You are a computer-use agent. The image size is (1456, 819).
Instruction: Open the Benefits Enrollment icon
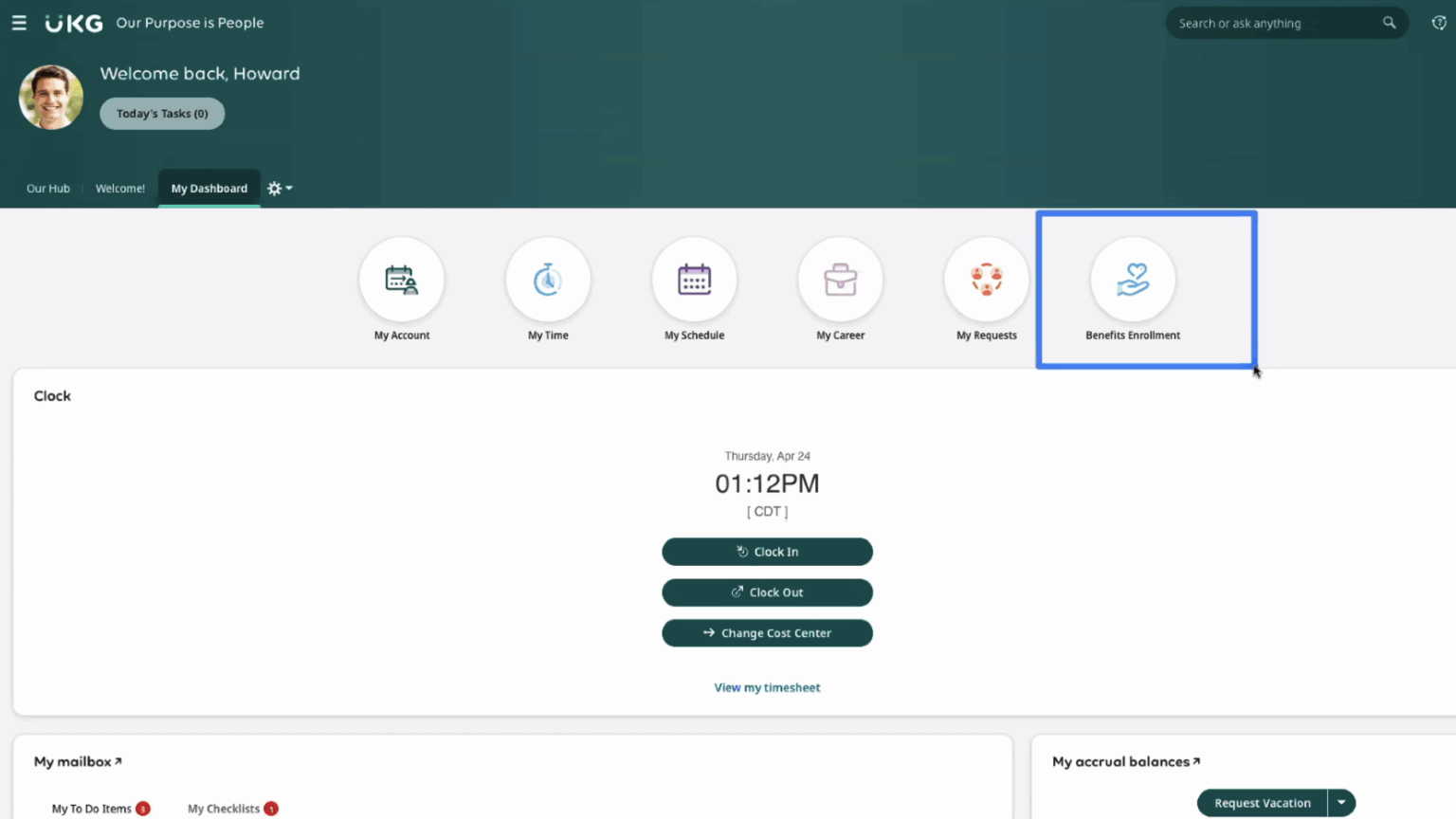click(1133, 281)
